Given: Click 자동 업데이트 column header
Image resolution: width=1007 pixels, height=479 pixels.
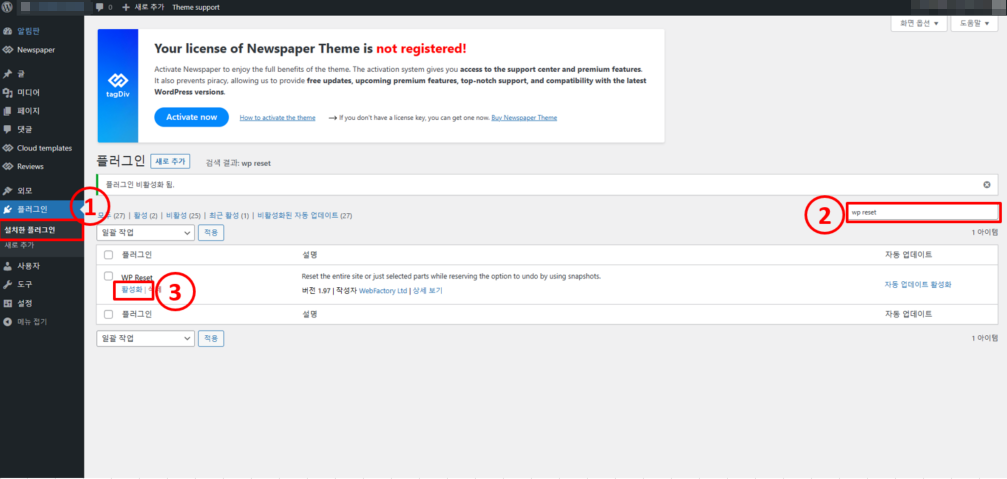Looking at the screenshot, I should pyautogui.click(x=908, y=255).
